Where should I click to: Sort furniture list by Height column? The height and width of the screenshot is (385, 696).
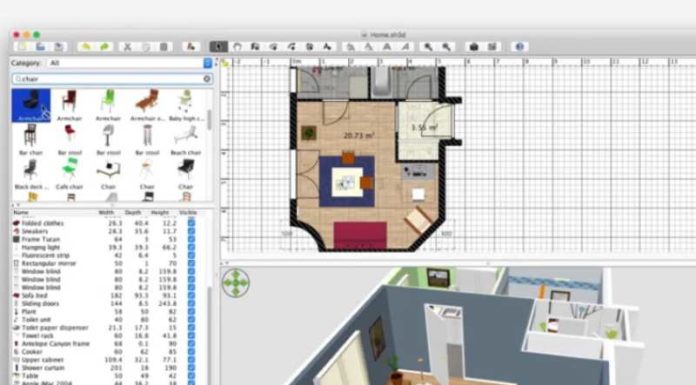coord(160,213)
